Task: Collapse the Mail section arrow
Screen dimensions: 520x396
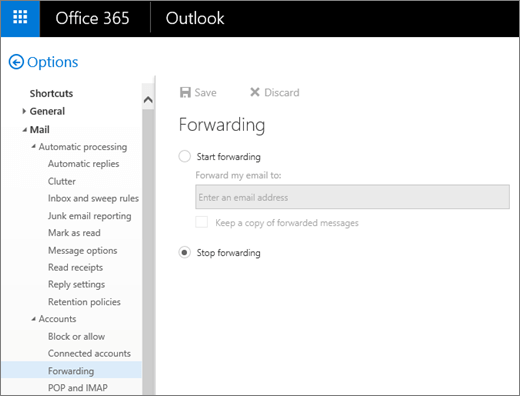Action: (x=24, y=130)
